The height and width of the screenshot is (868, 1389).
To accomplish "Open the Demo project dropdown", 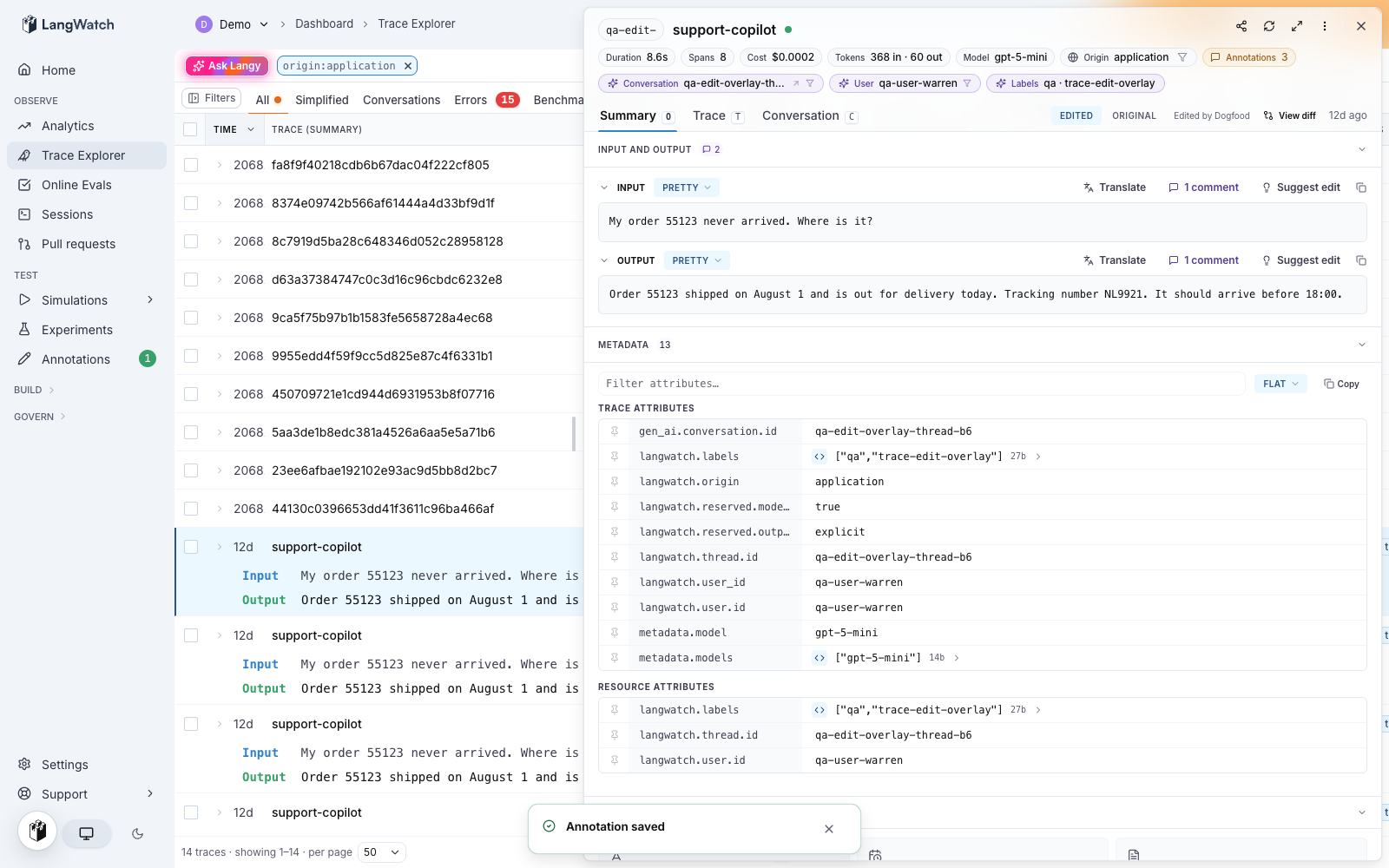I will (x=233, y=24).
